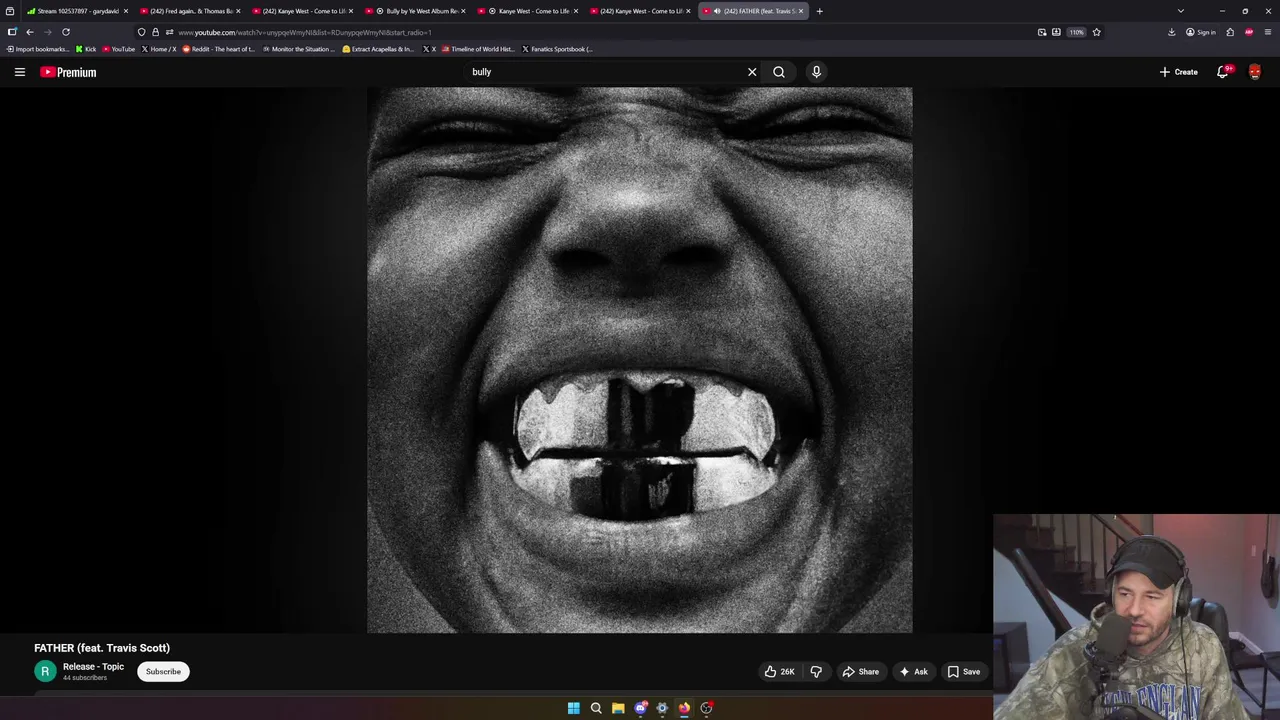
Task: Open 'Monitor the Situation' bookmark
Action: click(299, 49)
